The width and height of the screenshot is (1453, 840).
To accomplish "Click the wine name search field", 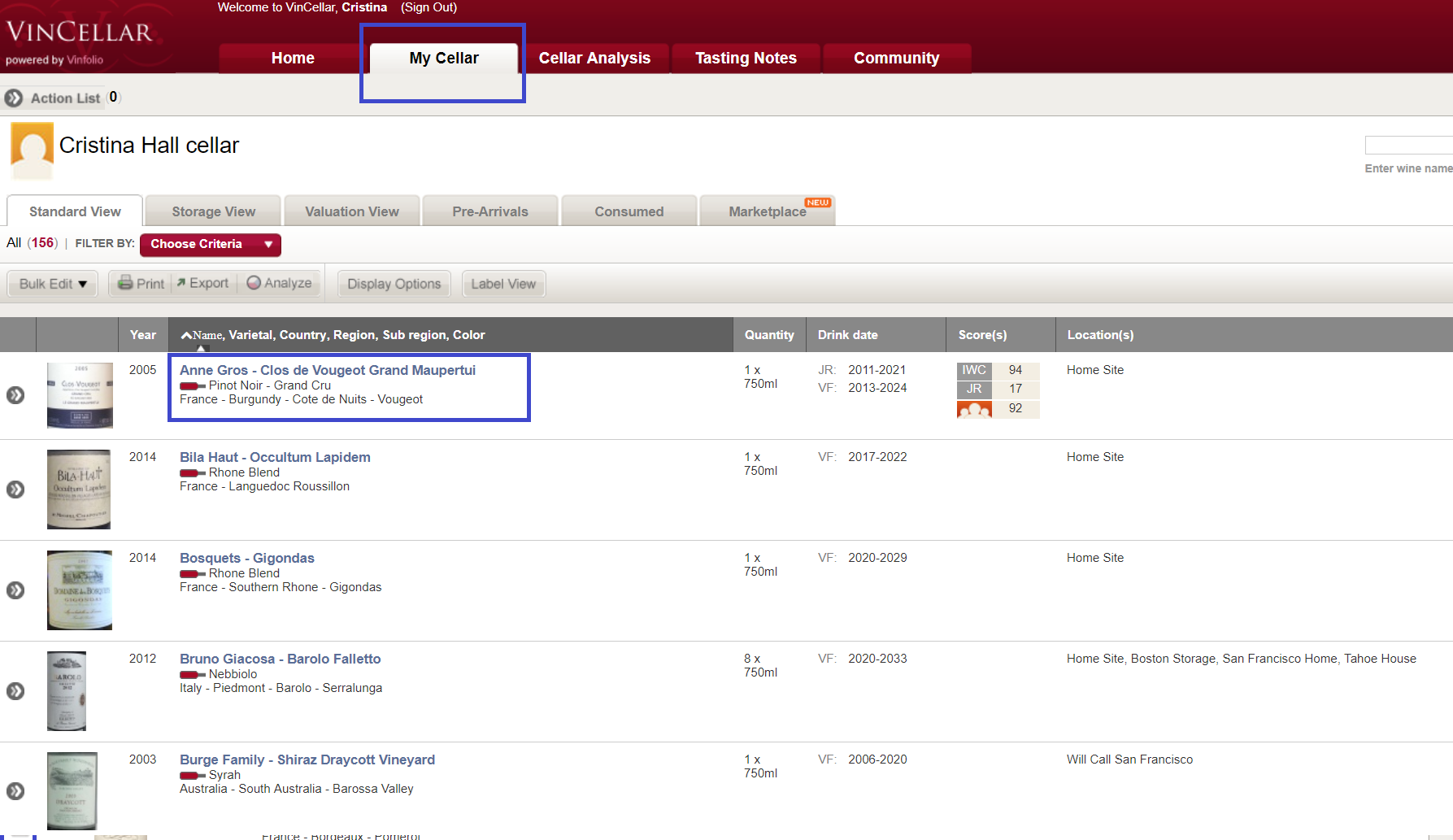I will click(1408, 145).
